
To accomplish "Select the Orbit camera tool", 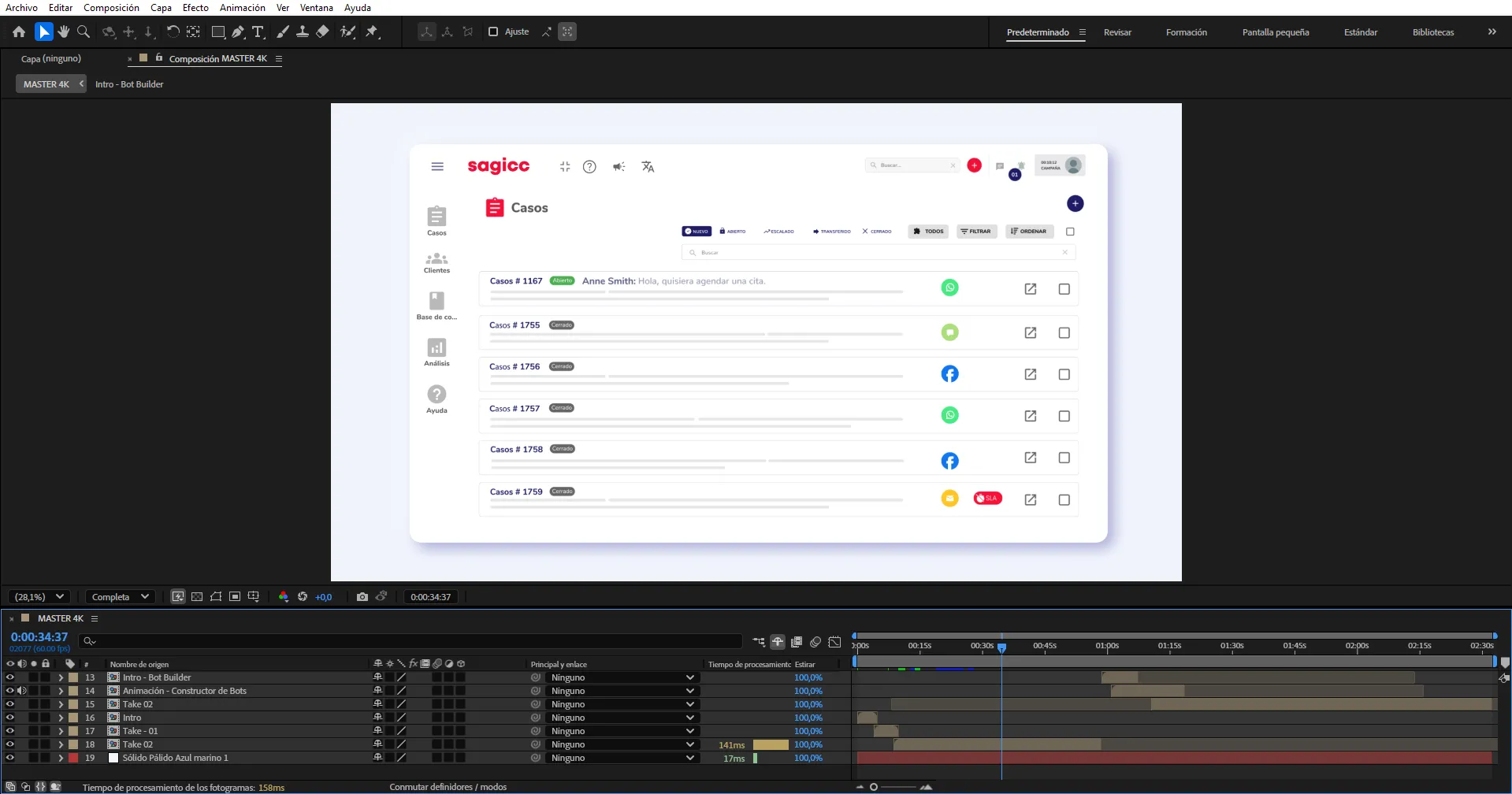I will 109,32.
